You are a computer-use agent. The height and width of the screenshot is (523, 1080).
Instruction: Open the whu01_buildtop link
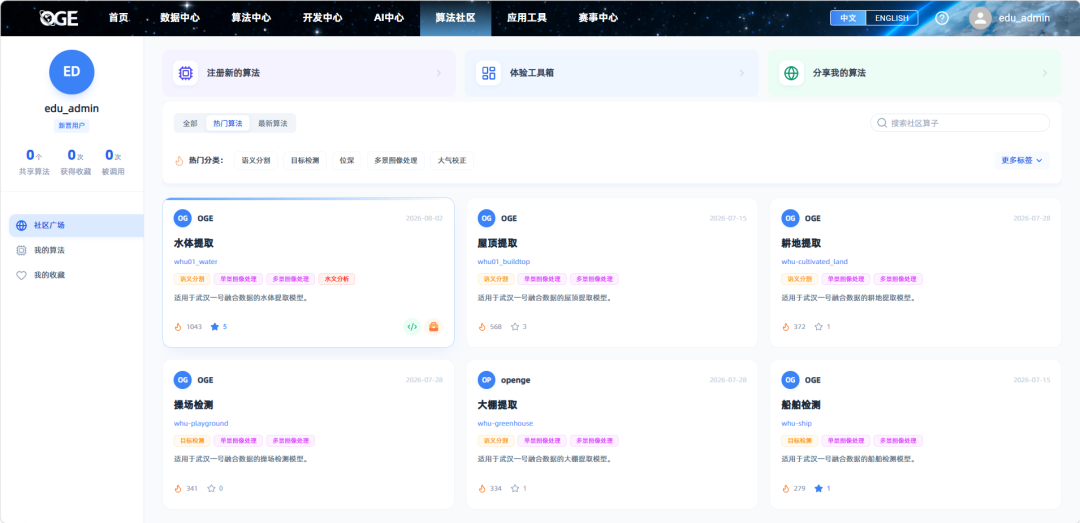point(503,262)
